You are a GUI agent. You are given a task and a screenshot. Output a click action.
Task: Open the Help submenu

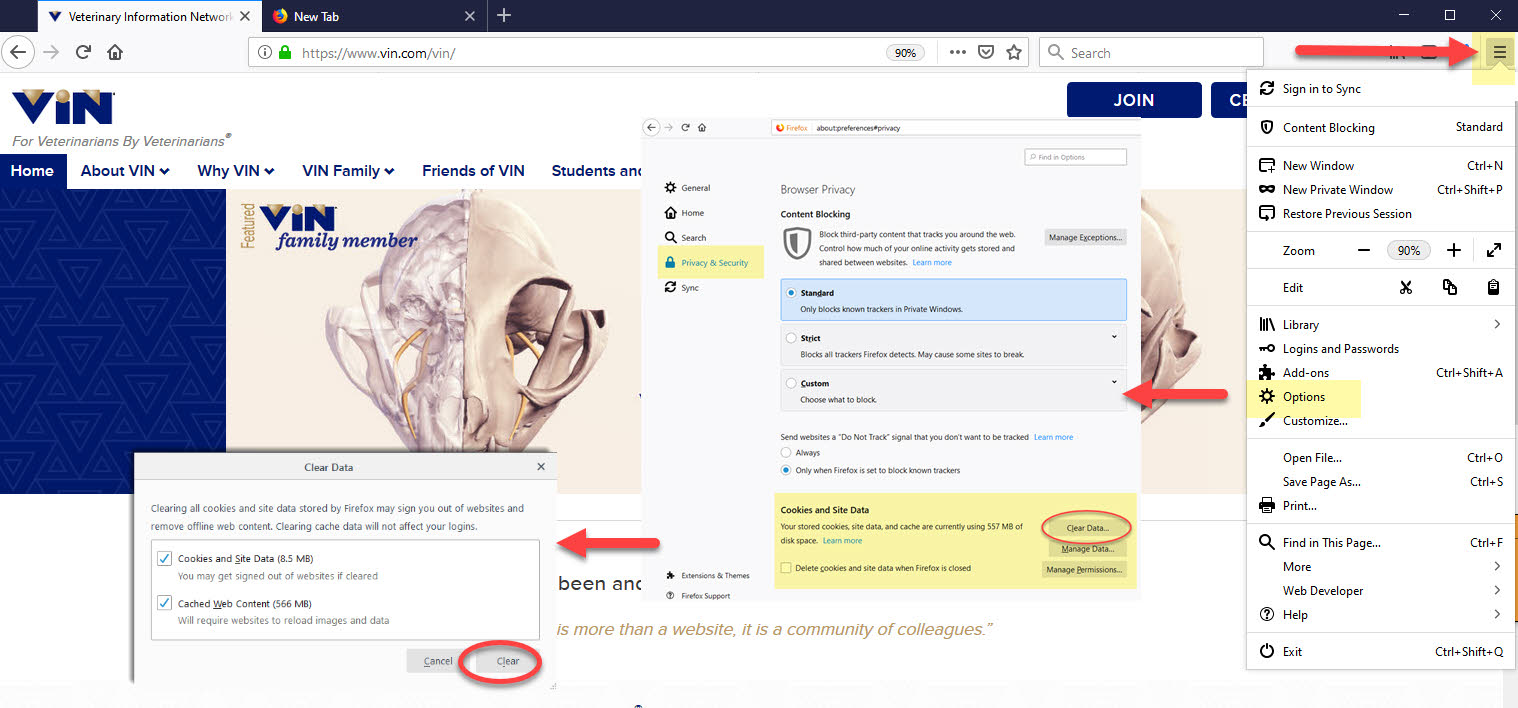pos(1380,614)
